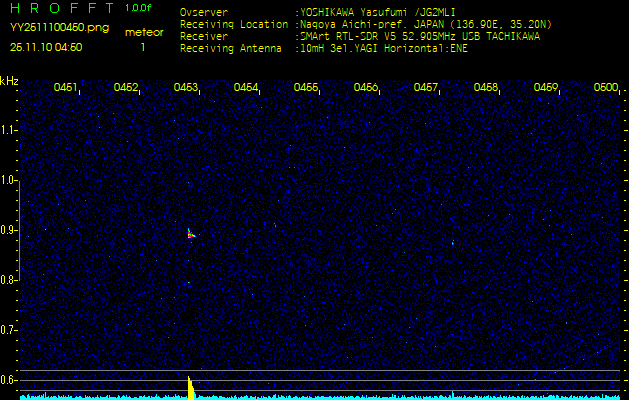Click the faint echo dot below 0457

pos(452,242)
